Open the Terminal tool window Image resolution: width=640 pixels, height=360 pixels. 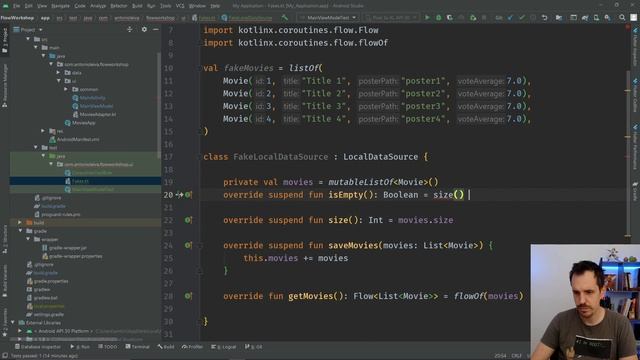[137, 347]
